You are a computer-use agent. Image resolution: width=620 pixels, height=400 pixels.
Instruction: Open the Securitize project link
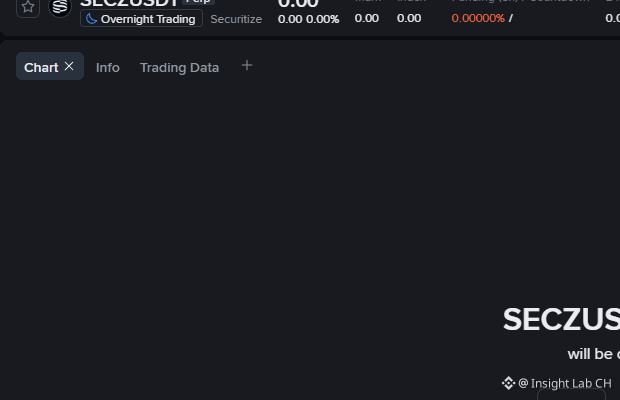236,19
